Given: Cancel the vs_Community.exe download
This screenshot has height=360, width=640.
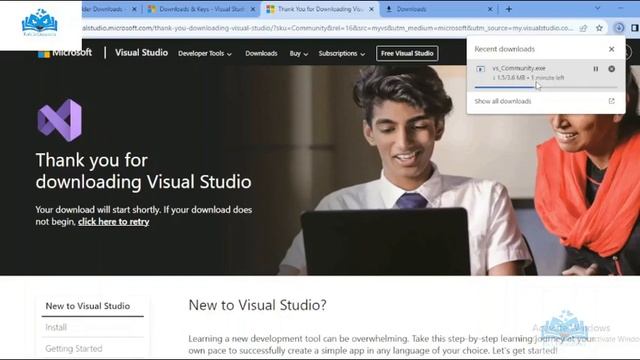Looking at the screenshot, I should coord(611,69).
